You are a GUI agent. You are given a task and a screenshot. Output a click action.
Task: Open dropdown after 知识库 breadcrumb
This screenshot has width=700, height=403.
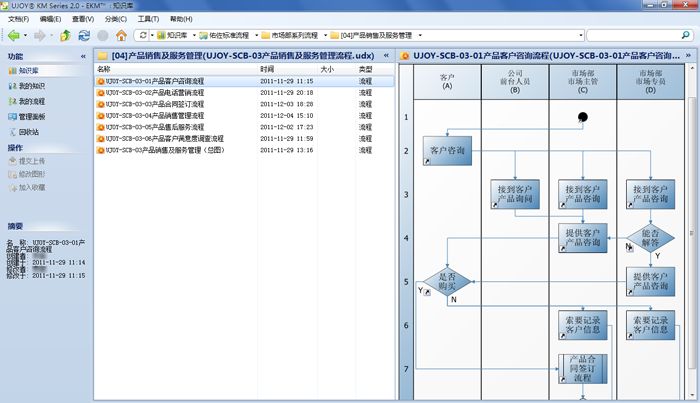coord(194,35)
